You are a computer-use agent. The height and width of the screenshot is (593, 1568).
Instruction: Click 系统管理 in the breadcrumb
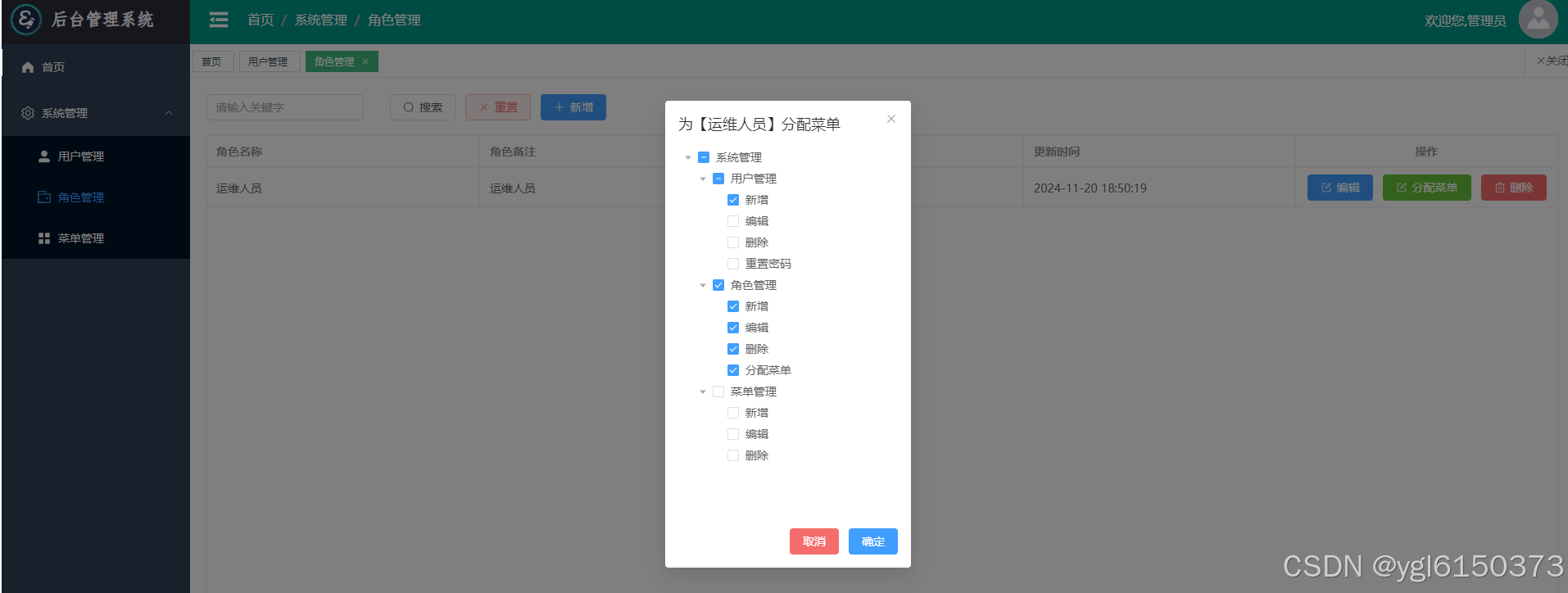click(321, 20)
